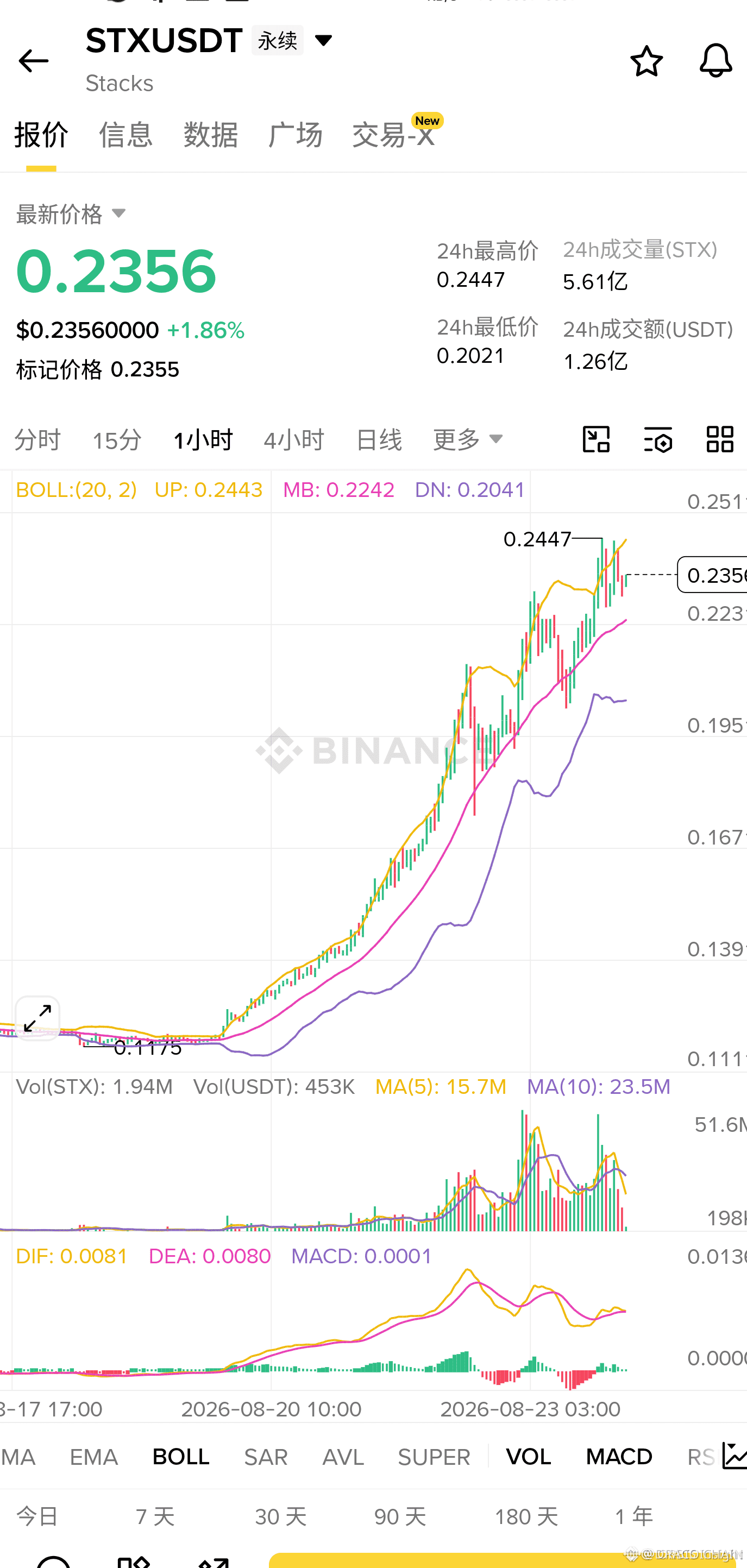Open the chart layout grid icon
747x1568 pixels.
(x=720, y=439)
